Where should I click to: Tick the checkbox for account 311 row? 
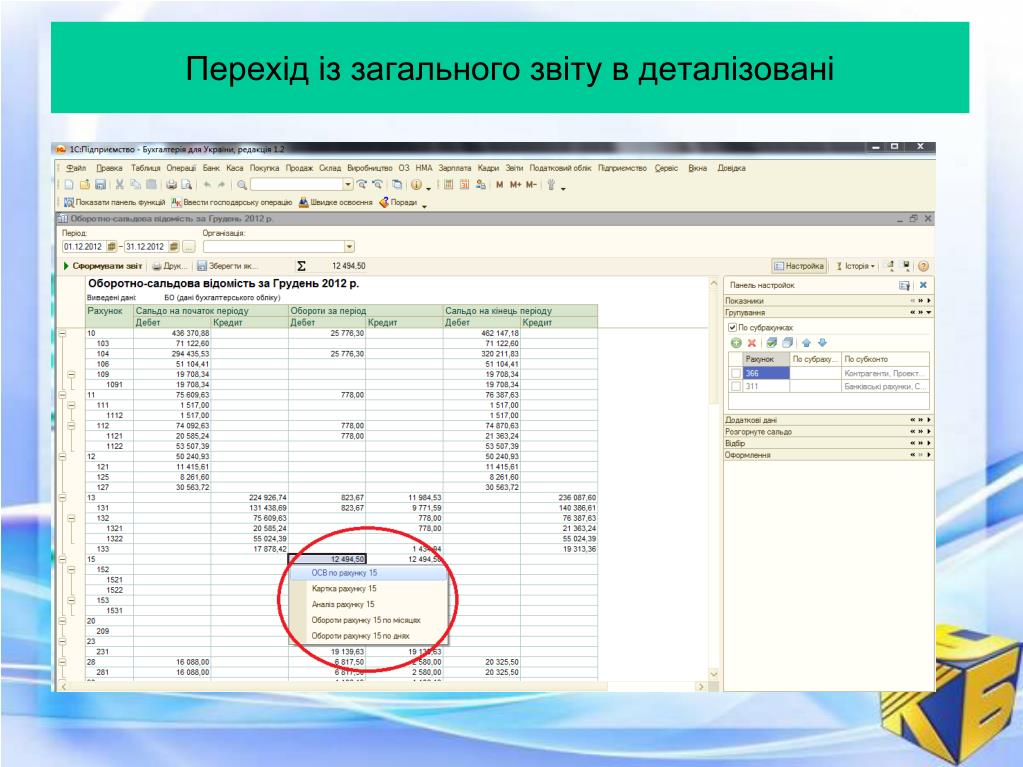coord(736,386)
